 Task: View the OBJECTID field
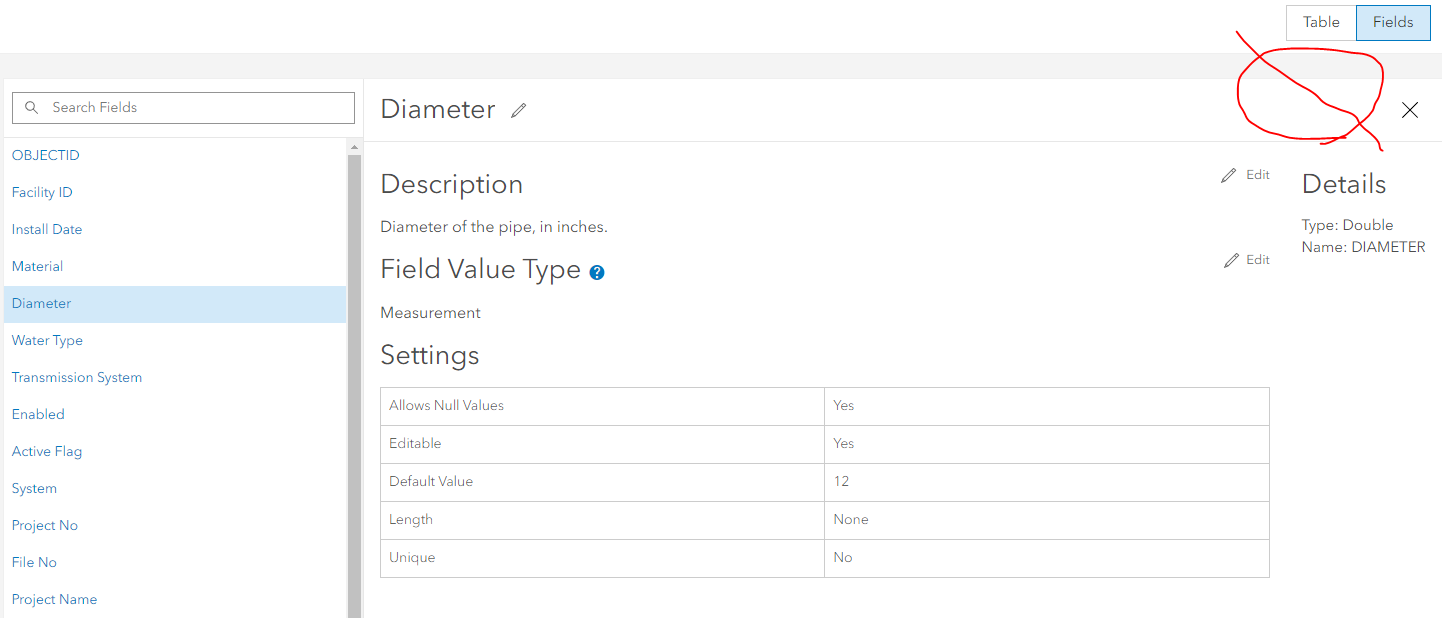(x=45, y=155)
